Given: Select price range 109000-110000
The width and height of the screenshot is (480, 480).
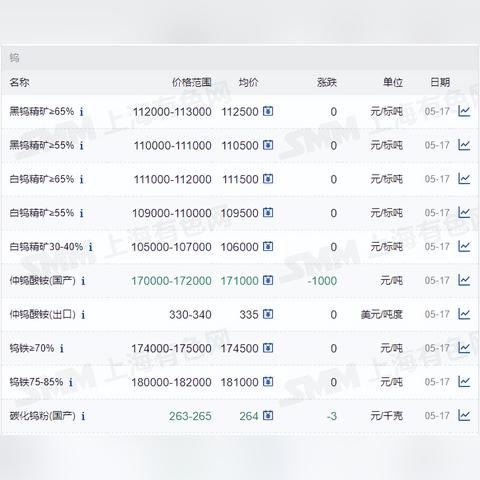Looking at the screenshot, I should tap(172, 213).
